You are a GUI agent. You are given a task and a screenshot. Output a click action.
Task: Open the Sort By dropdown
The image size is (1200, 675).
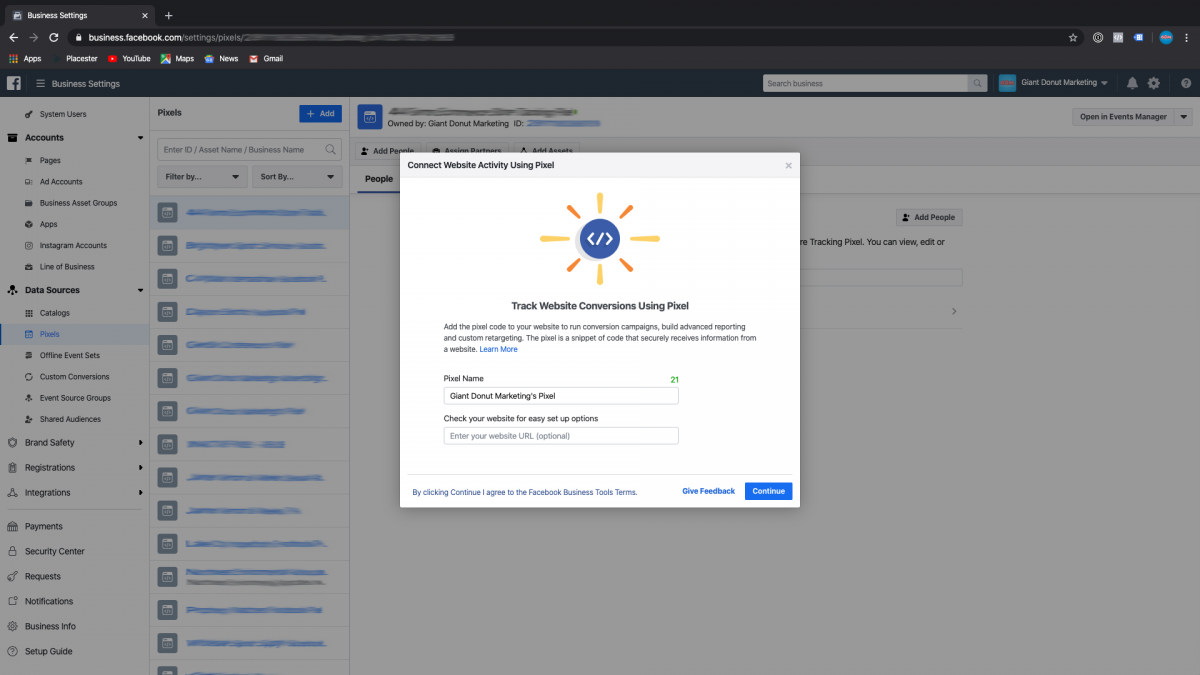[x=297, y=176]
